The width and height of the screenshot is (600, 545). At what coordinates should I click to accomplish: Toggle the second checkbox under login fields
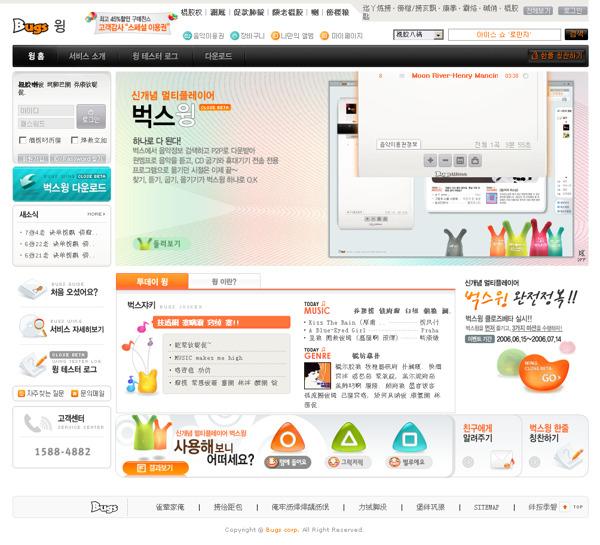[74, 141]
